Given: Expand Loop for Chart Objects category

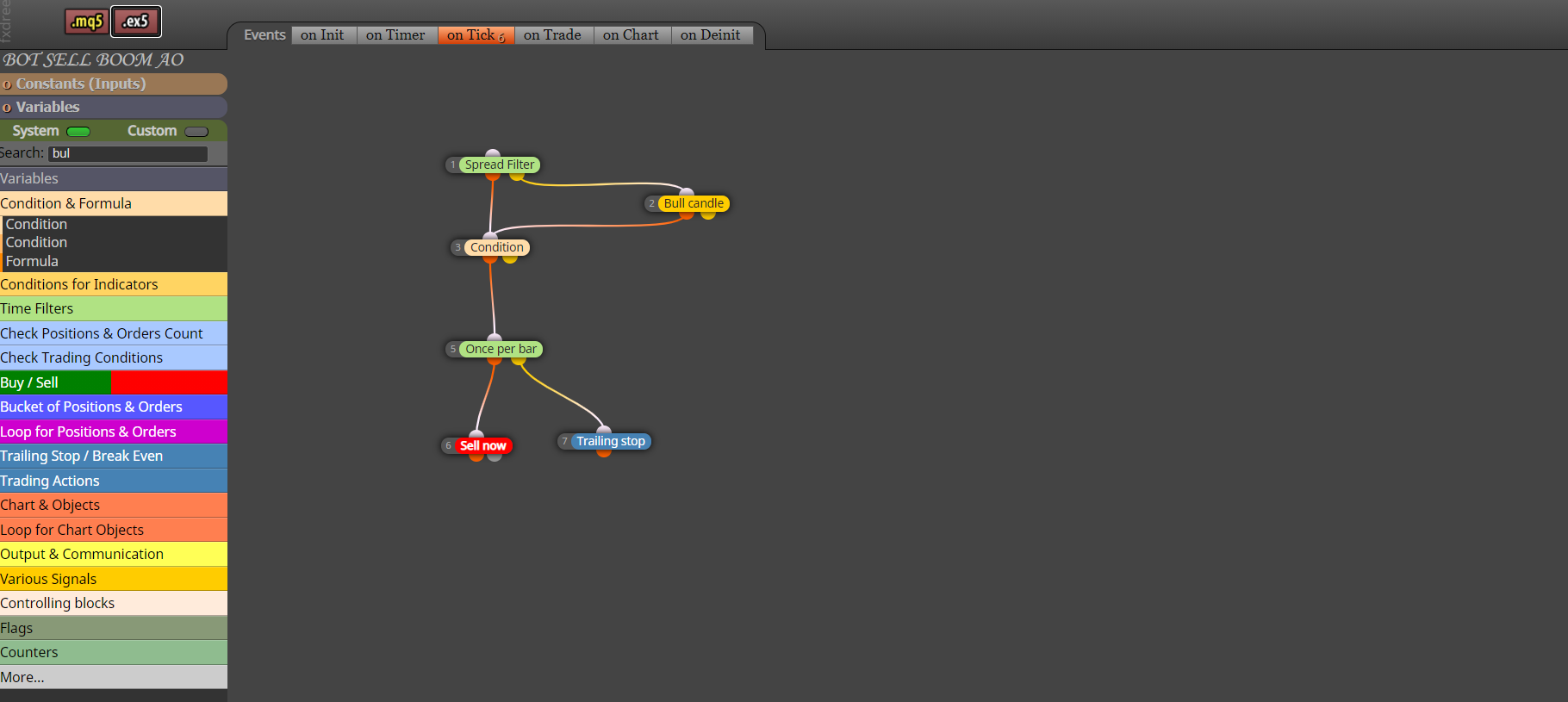Looking at the screenshot, I should (x=114, y=530).
